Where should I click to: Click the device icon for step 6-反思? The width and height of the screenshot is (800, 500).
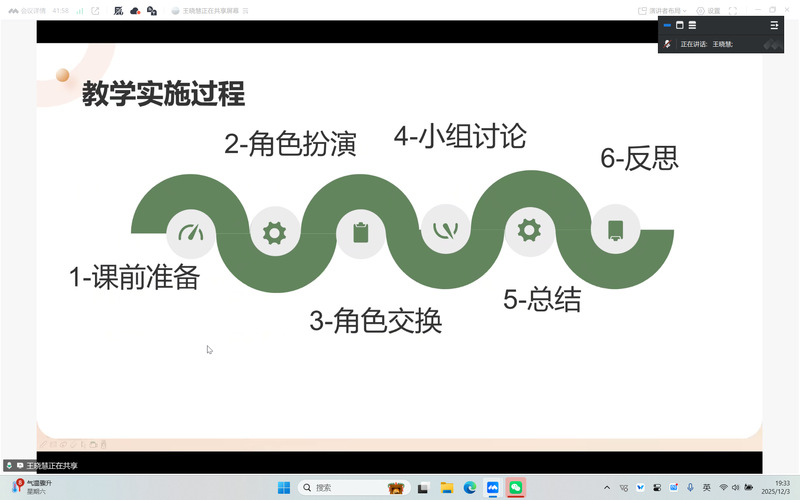tap(615, 230)
